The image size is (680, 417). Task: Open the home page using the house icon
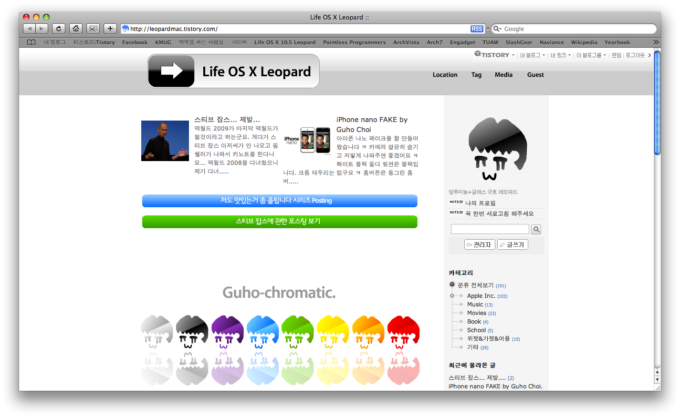pyautogui.click(x=76, y=29)
